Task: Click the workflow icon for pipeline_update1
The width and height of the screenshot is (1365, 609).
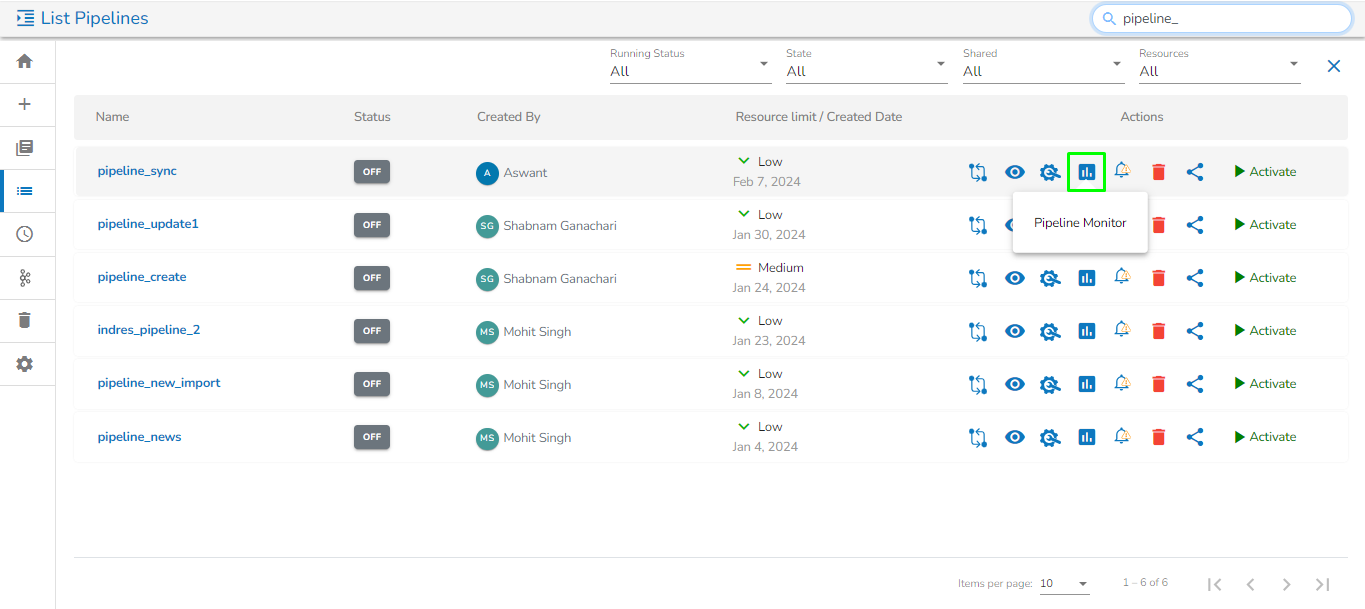Action: click(977, 225)
